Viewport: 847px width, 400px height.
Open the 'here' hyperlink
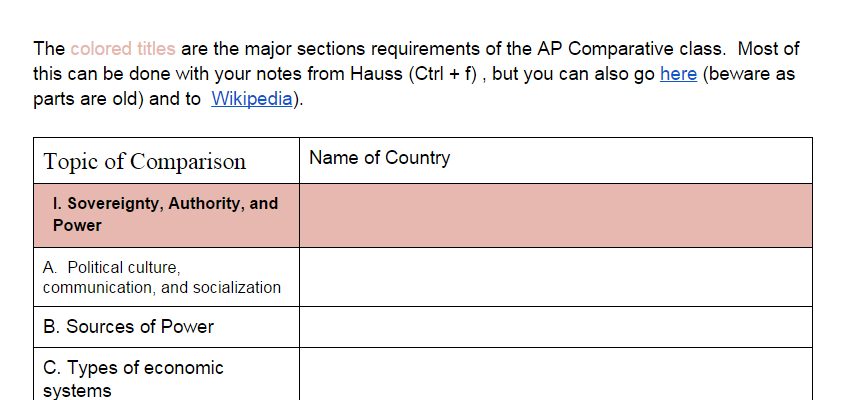click(x=678, y=74)
